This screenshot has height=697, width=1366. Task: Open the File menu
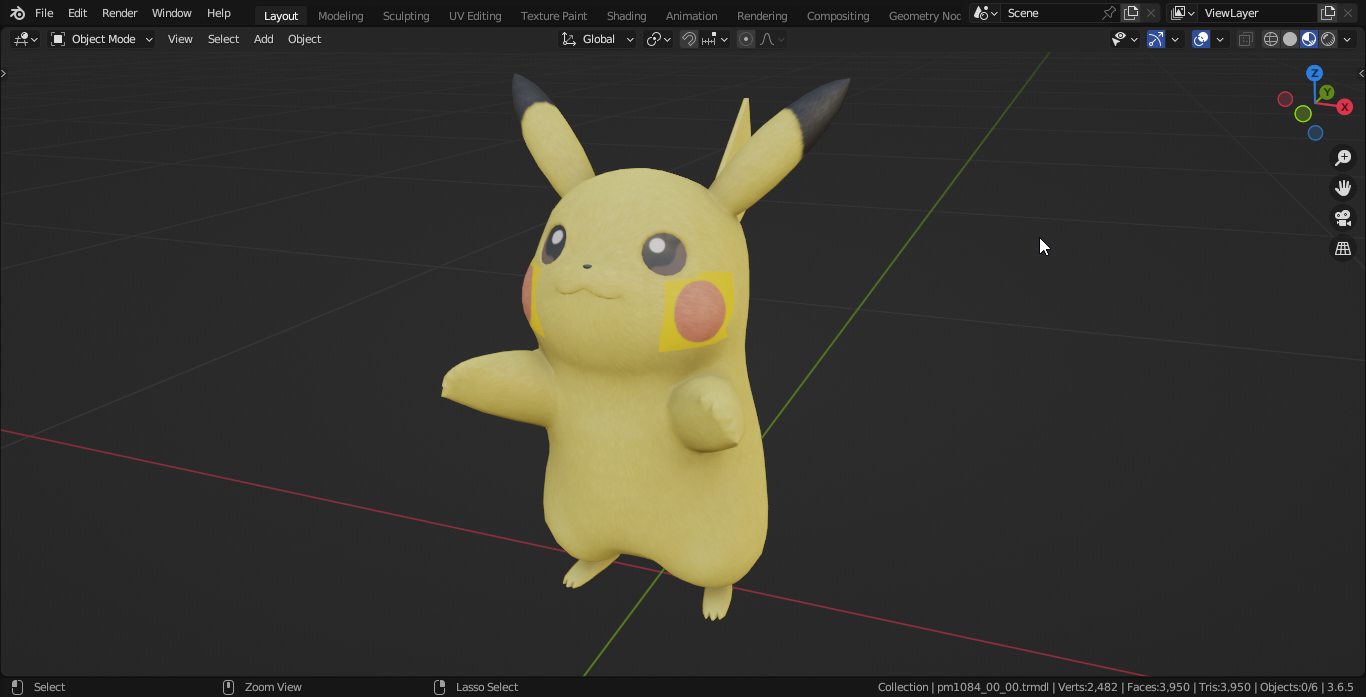(44, 13)
